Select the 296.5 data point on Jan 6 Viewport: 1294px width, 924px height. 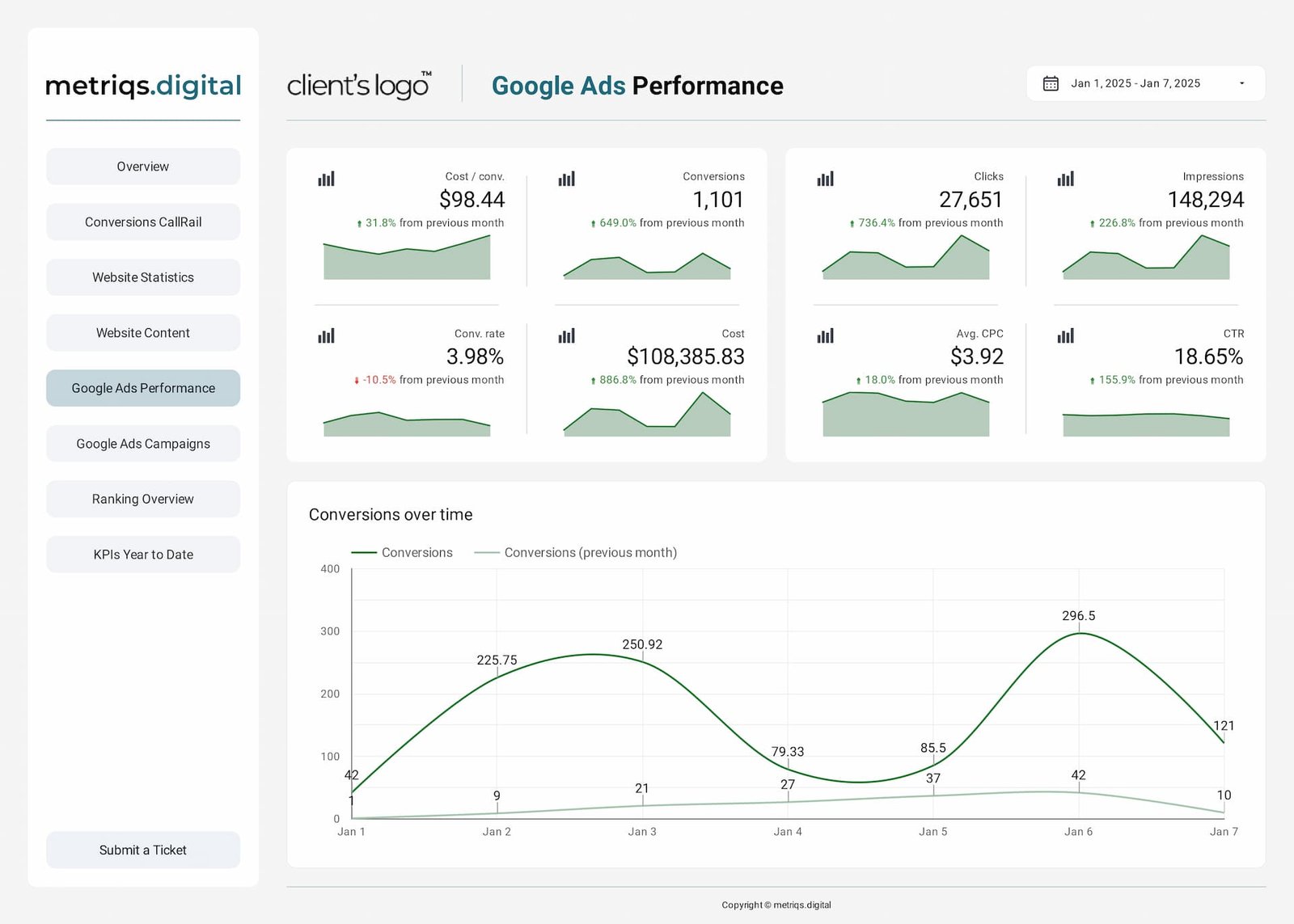[1078, 633]
